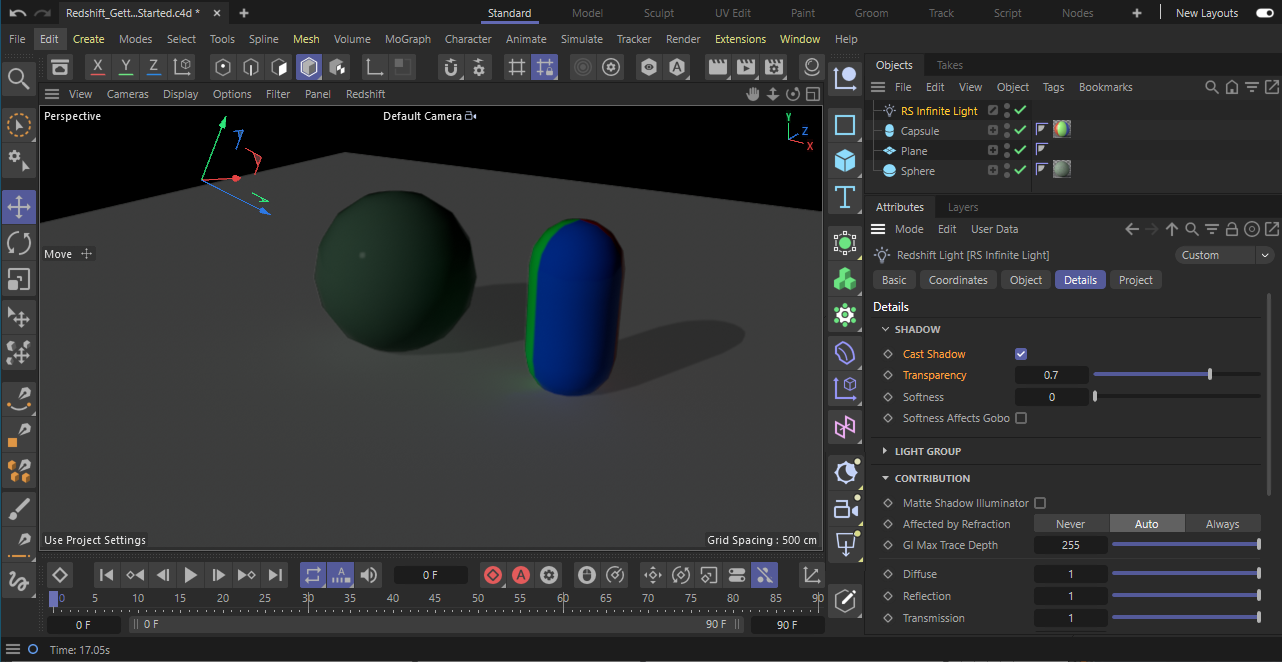Click the Transparency slider handle
The width and height of the screenshot is (1282, 662).
tap(1210, 375)
